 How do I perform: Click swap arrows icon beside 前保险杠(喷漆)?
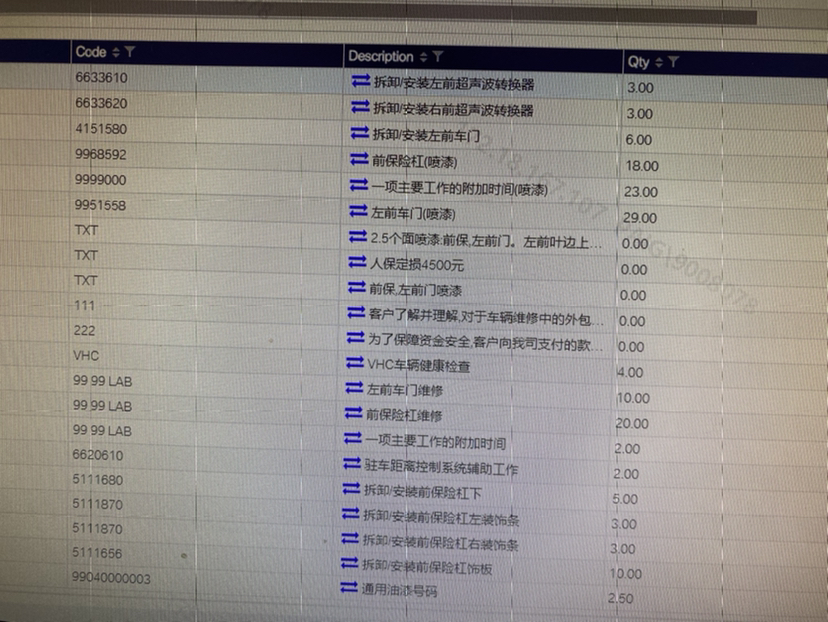pyautogui.click(x=359, y=158)
